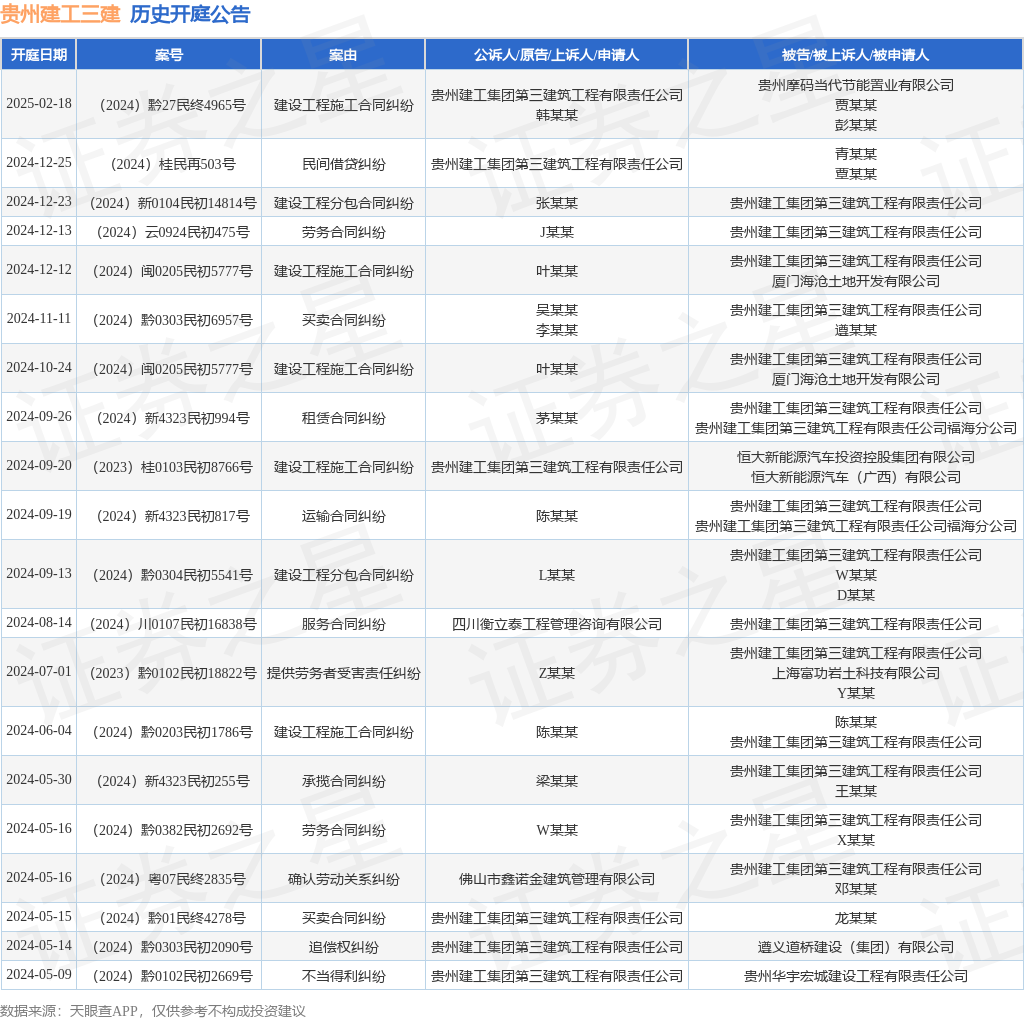Click the date 2024-05-30

point(39,779)
